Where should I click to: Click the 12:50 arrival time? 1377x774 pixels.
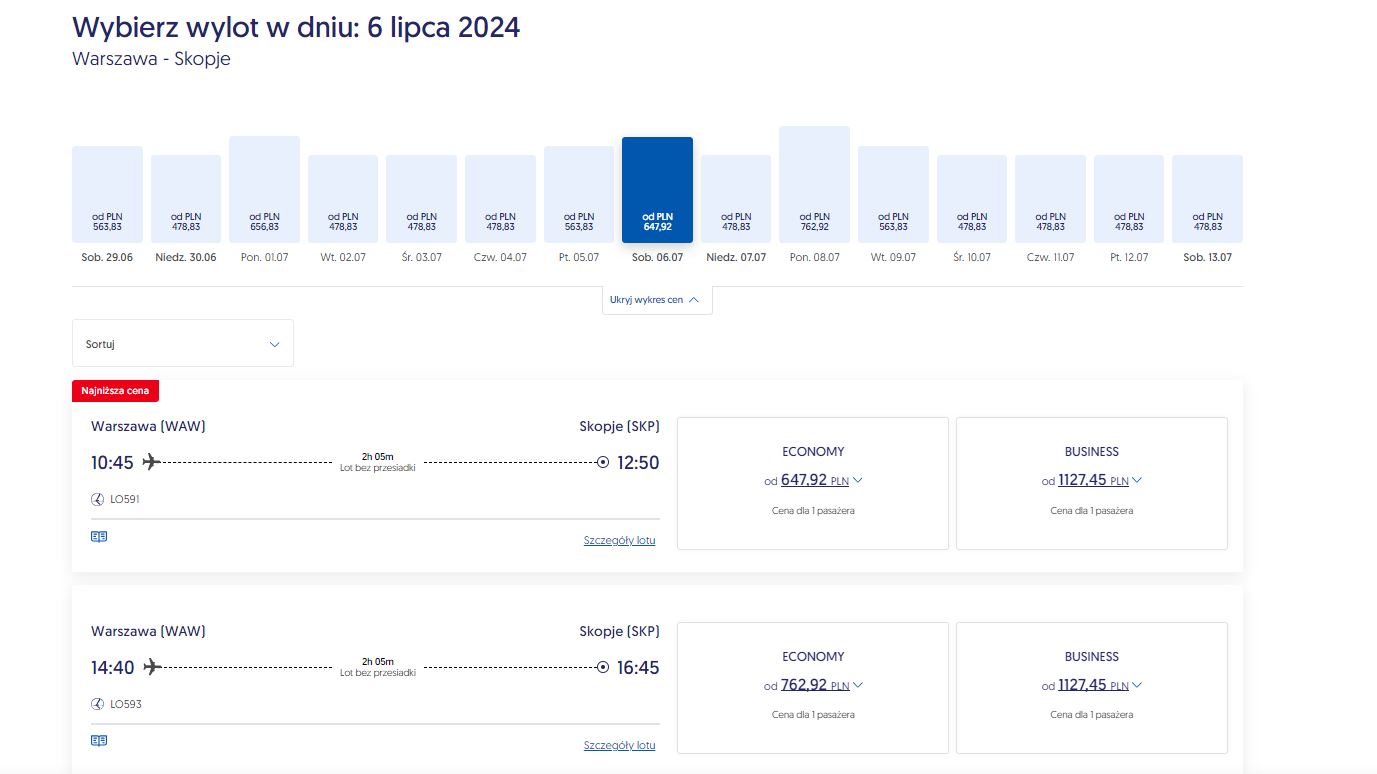point(638,463)
